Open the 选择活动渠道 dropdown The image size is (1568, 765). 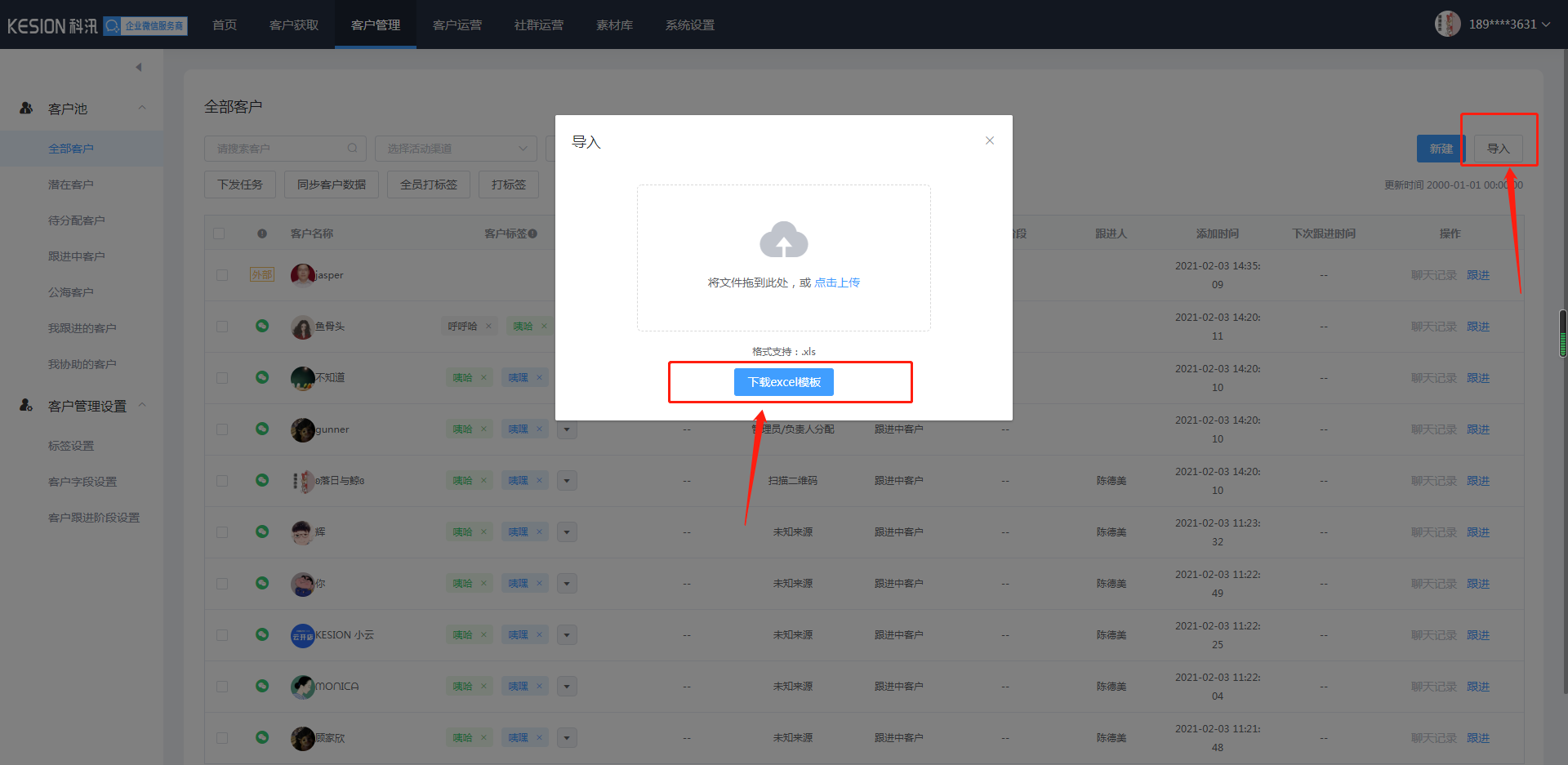click(456, 149)
